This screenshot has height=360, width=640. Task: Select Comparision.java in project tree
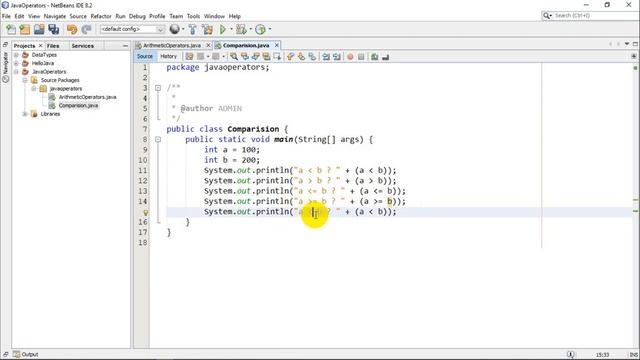78,106
